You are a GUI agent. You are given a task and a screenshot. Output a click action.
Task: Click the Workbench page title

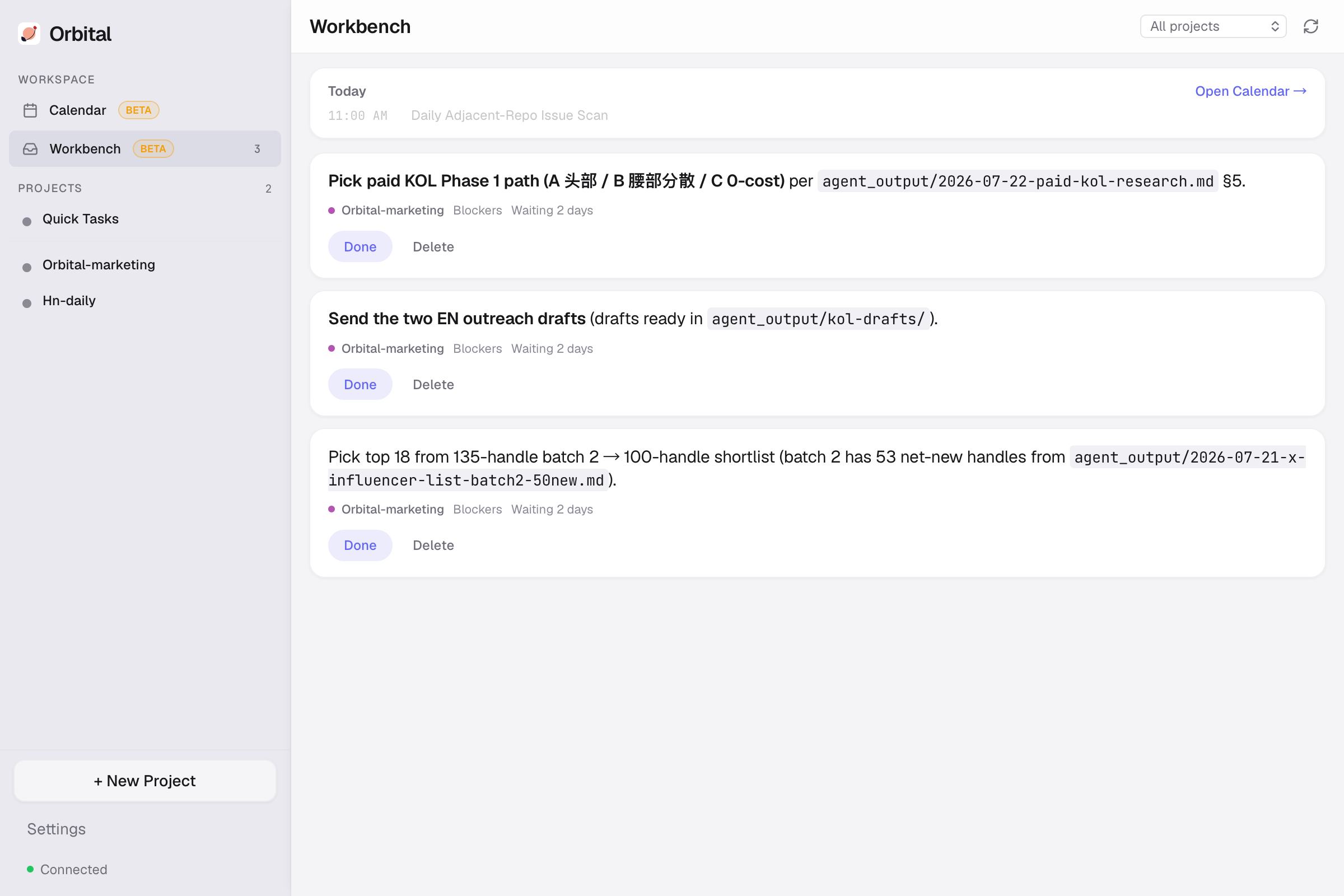pyautogui.click(x=360, y=26)
